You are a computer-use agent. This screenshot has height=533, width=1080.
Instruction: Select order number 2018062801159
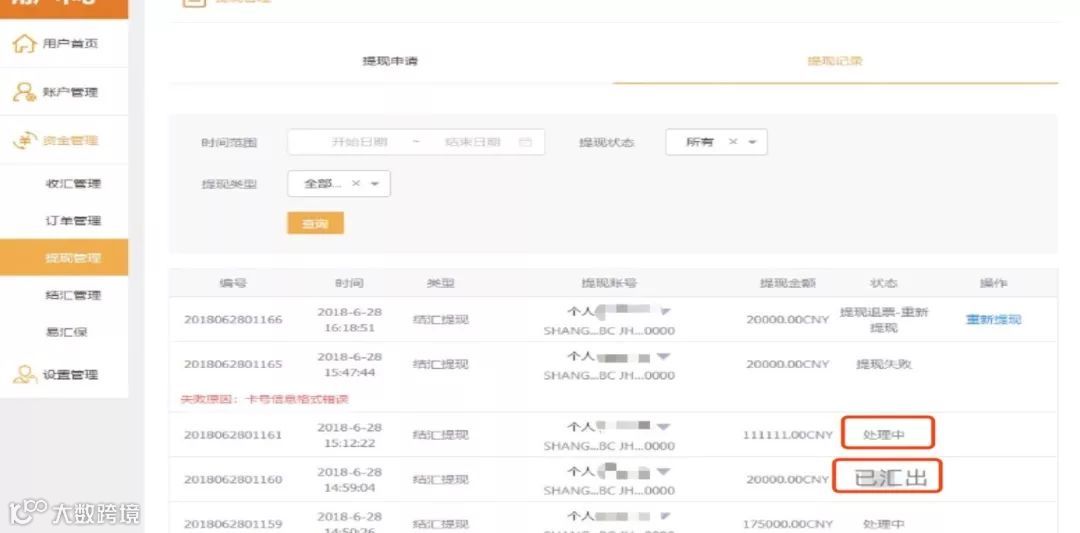[x=233, y=524]
